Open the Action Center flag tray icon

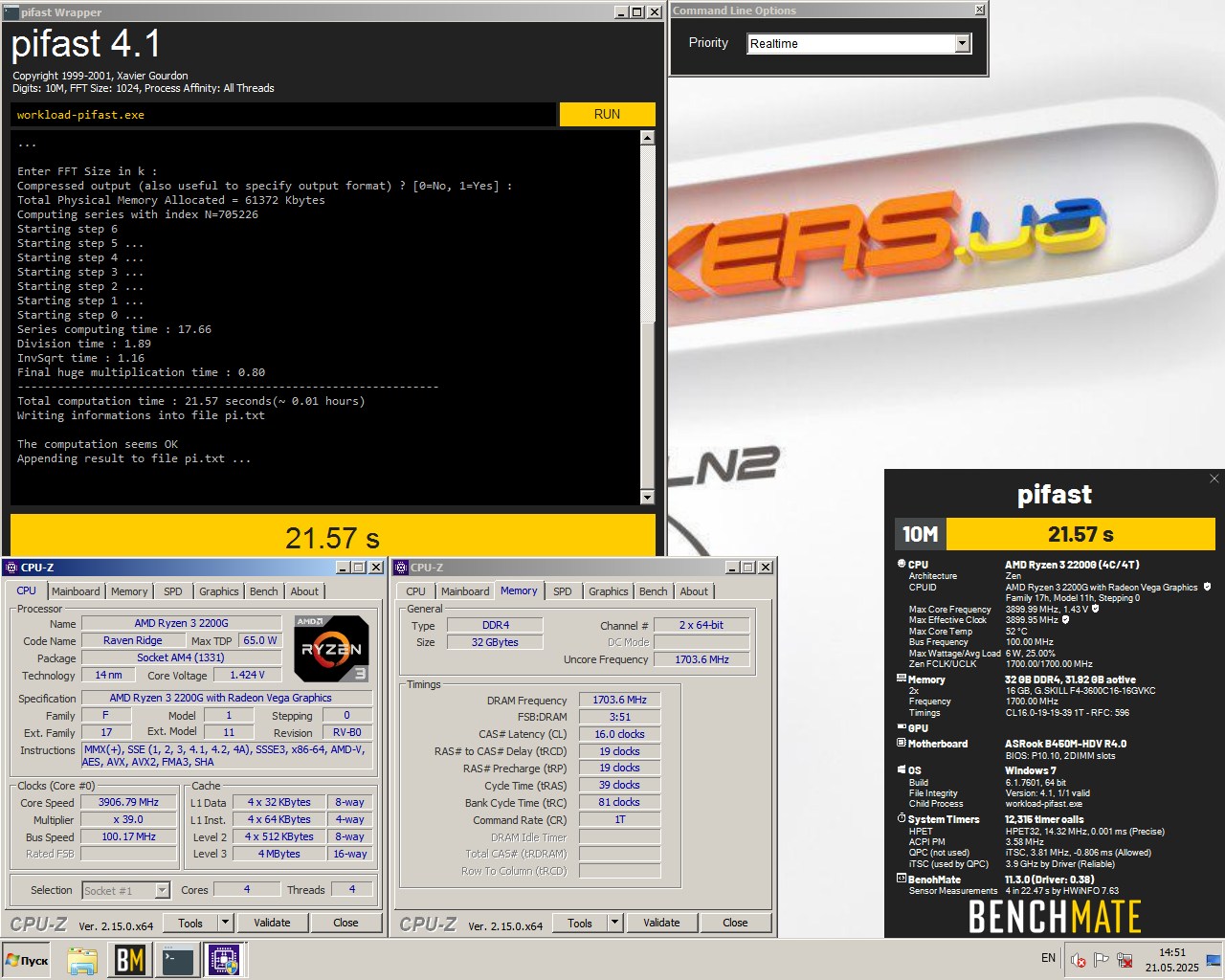click(1102, 960)
